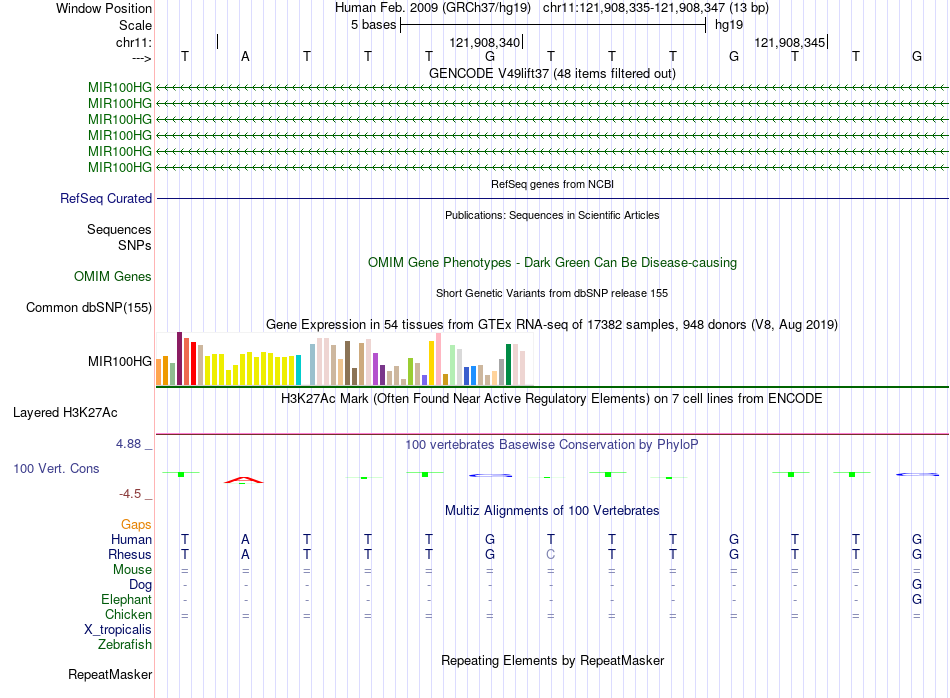This screenshot has width=950, height=698.
Task: Click the 'Chicken' species row label
Action: (128, 614)
